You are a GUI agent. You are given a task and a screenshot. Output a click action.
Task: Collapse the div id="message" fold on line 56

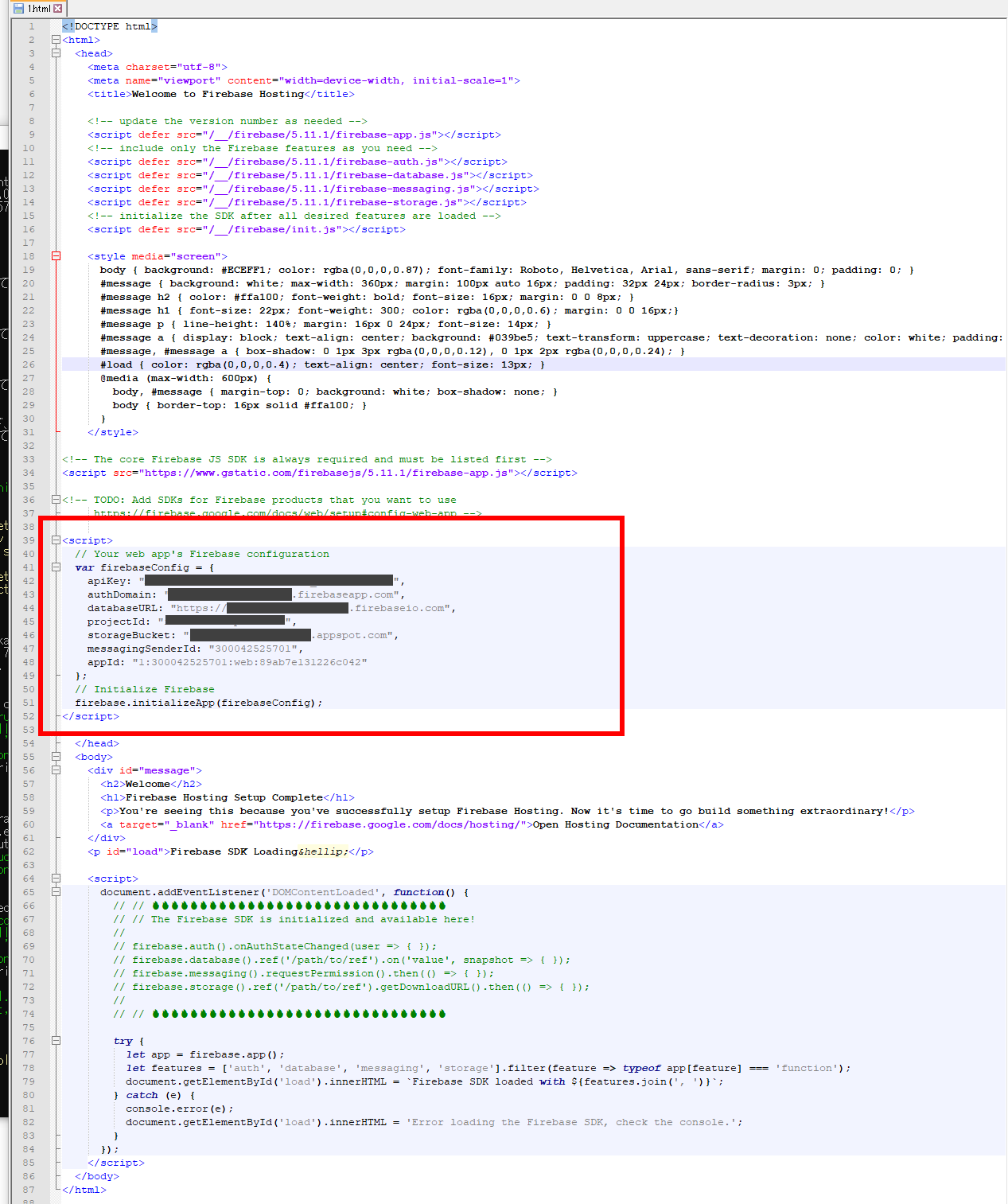[56, 770]
